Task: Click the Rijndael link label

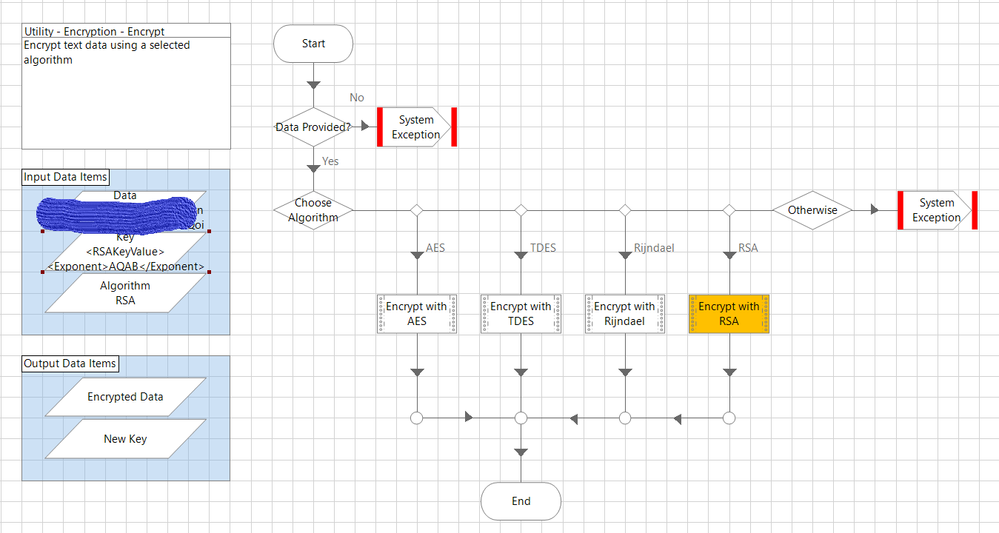Action: tap(654, 248)
